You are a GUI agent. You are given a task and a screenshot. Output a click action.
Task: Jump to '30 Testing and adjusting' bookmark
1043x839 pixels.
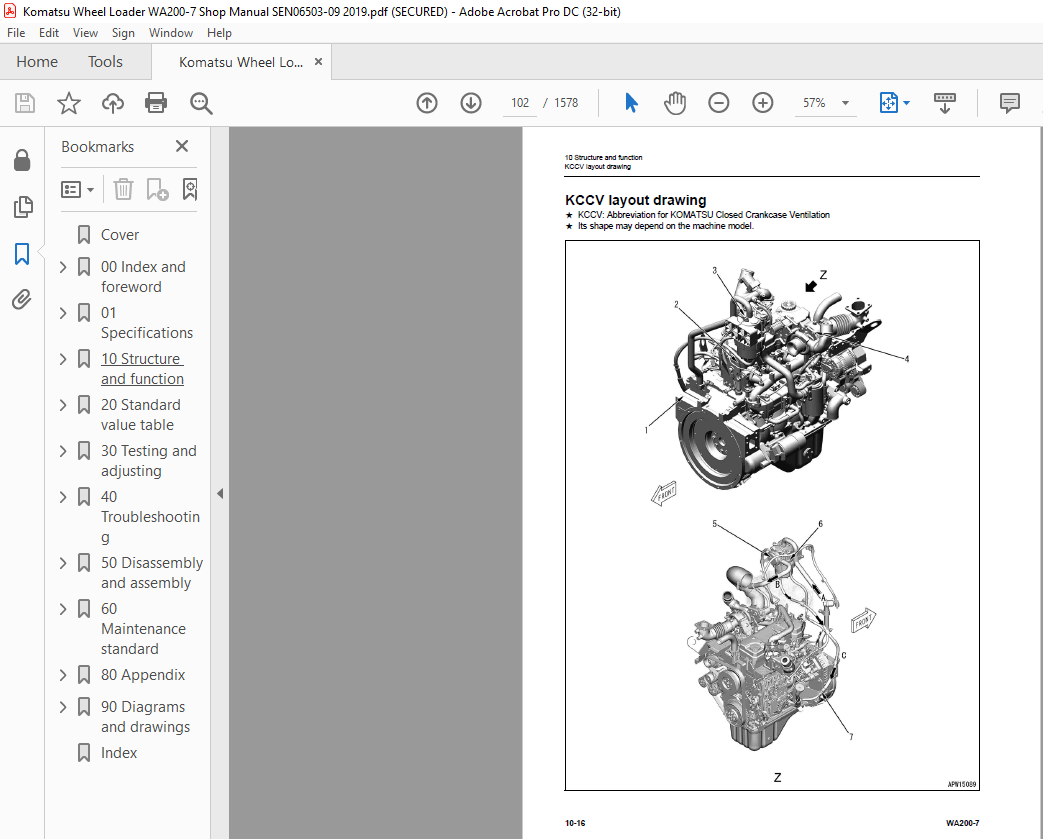pyautogui.click(x=148, y=460)
